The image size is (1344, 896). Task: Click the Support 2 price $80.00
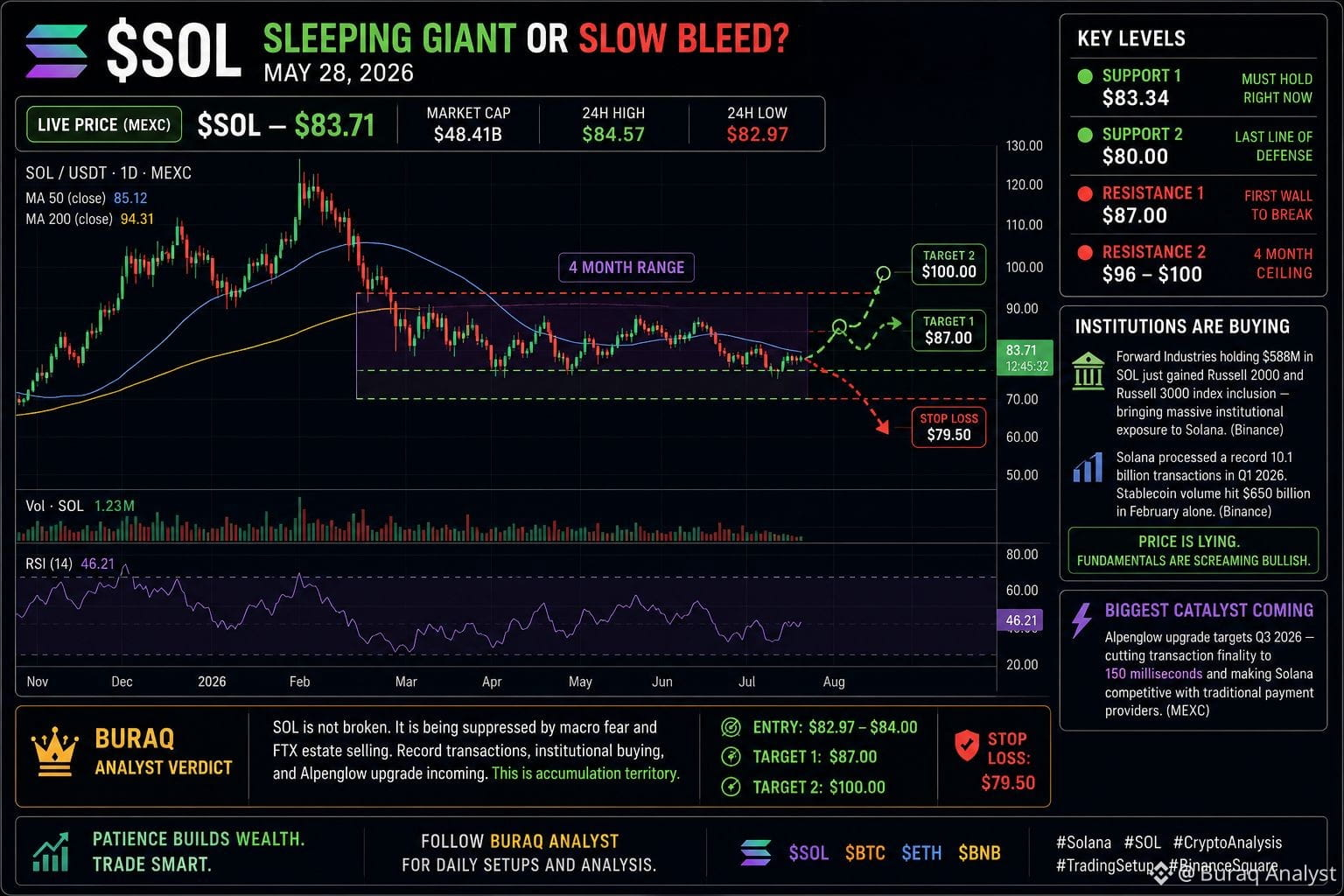click(1135, 157)
